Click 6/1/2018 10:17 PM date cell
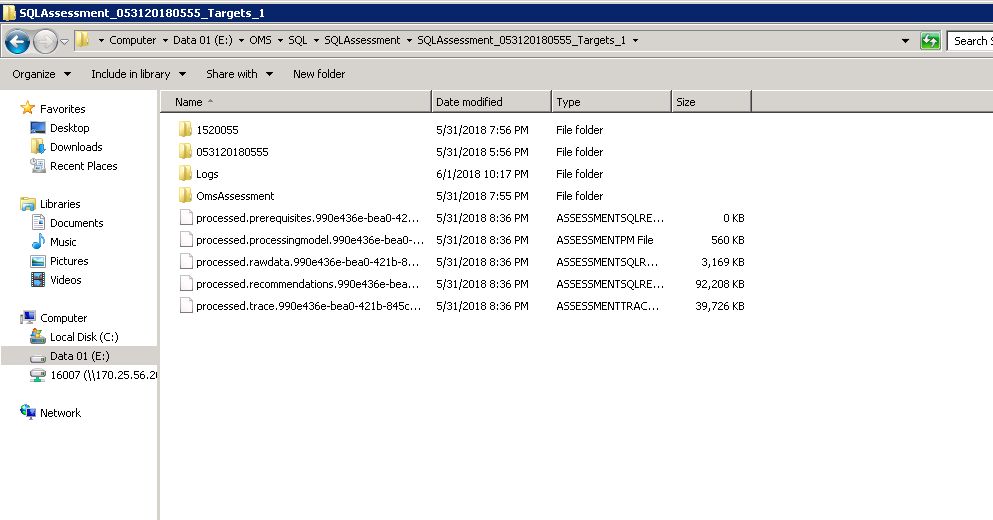 pyautogui.click(x=483, y=174)
